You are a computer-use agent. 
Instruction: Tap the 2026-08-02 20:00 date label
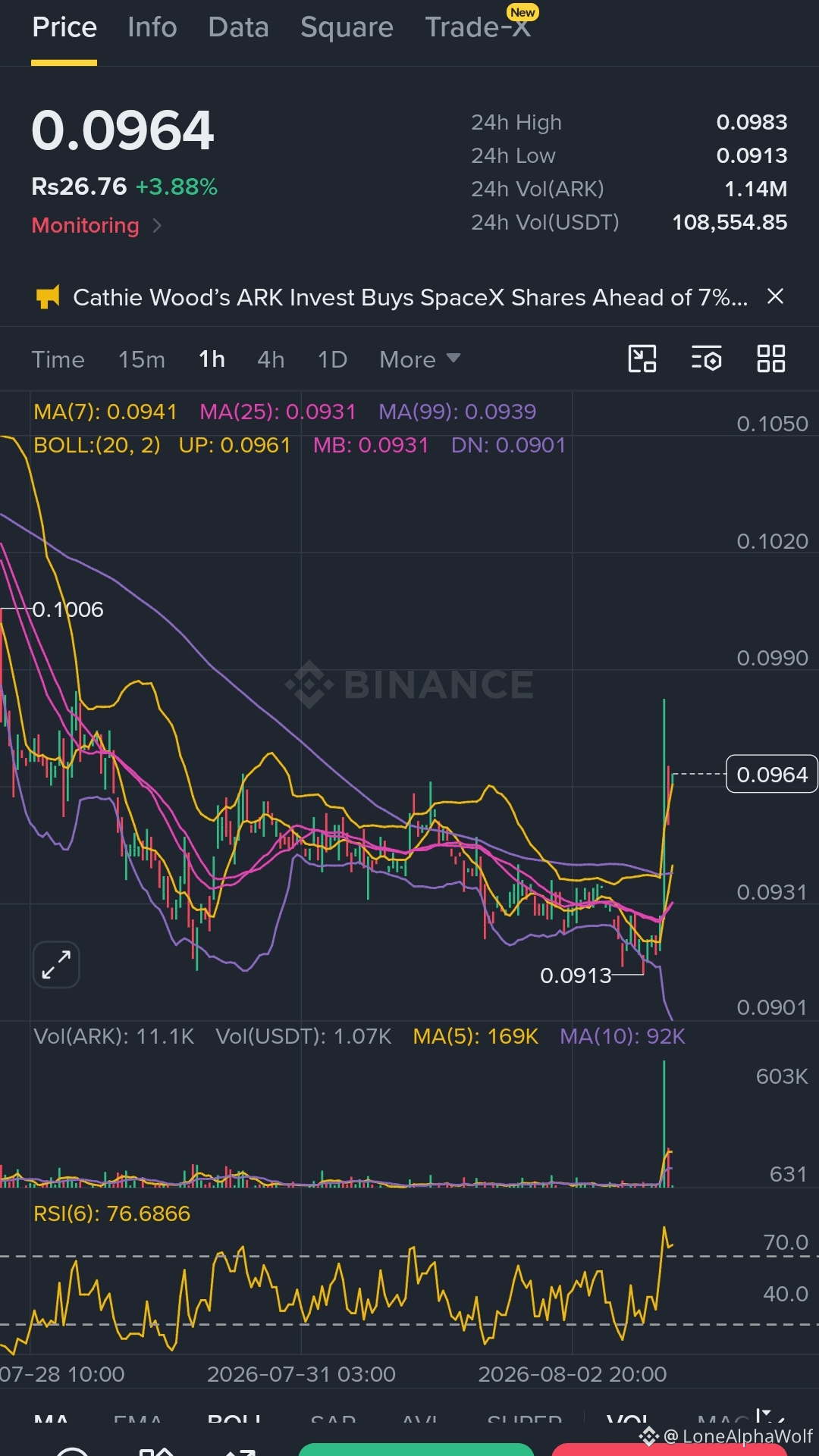click(x=573, y=1374)
